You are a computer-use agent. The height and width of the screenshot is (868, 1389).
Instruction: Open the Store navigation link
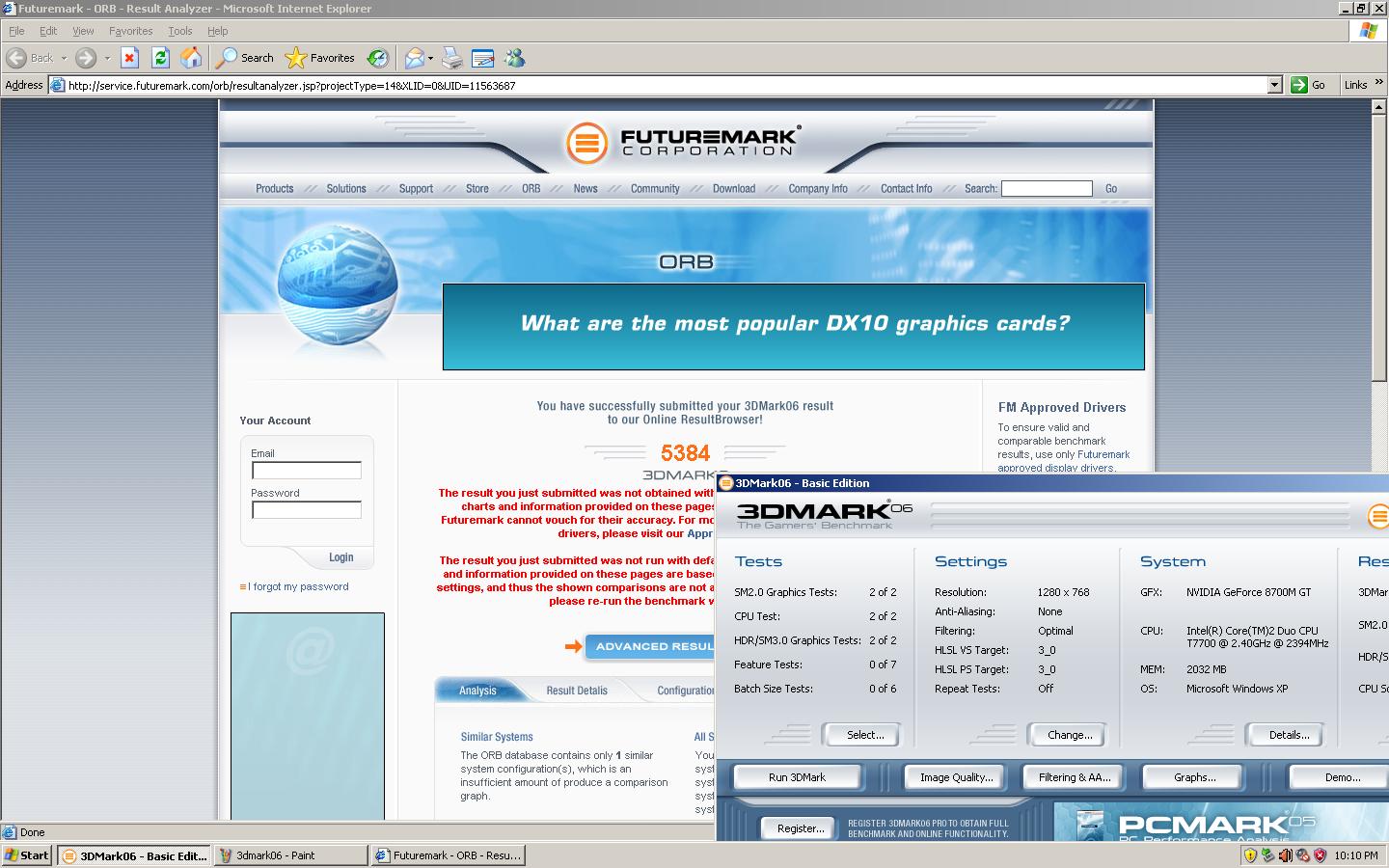pos(477,189)
